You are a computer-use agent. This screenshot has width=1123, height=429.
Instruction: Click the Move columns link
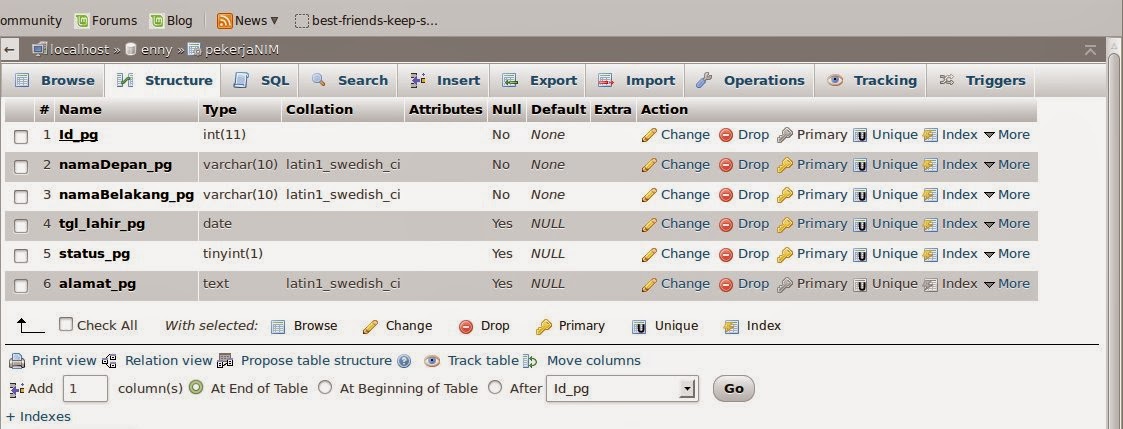click(594, 361)
